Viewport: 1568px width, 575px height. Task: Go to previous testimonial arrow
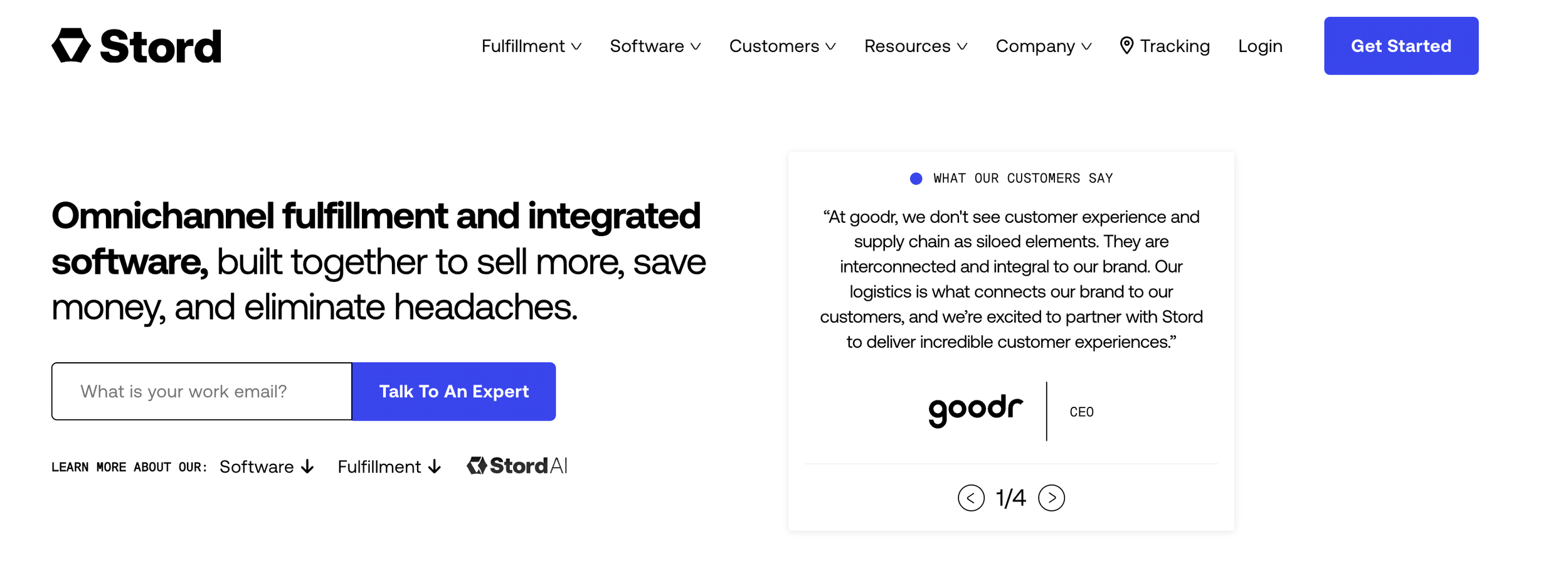[x=971, y=498]
